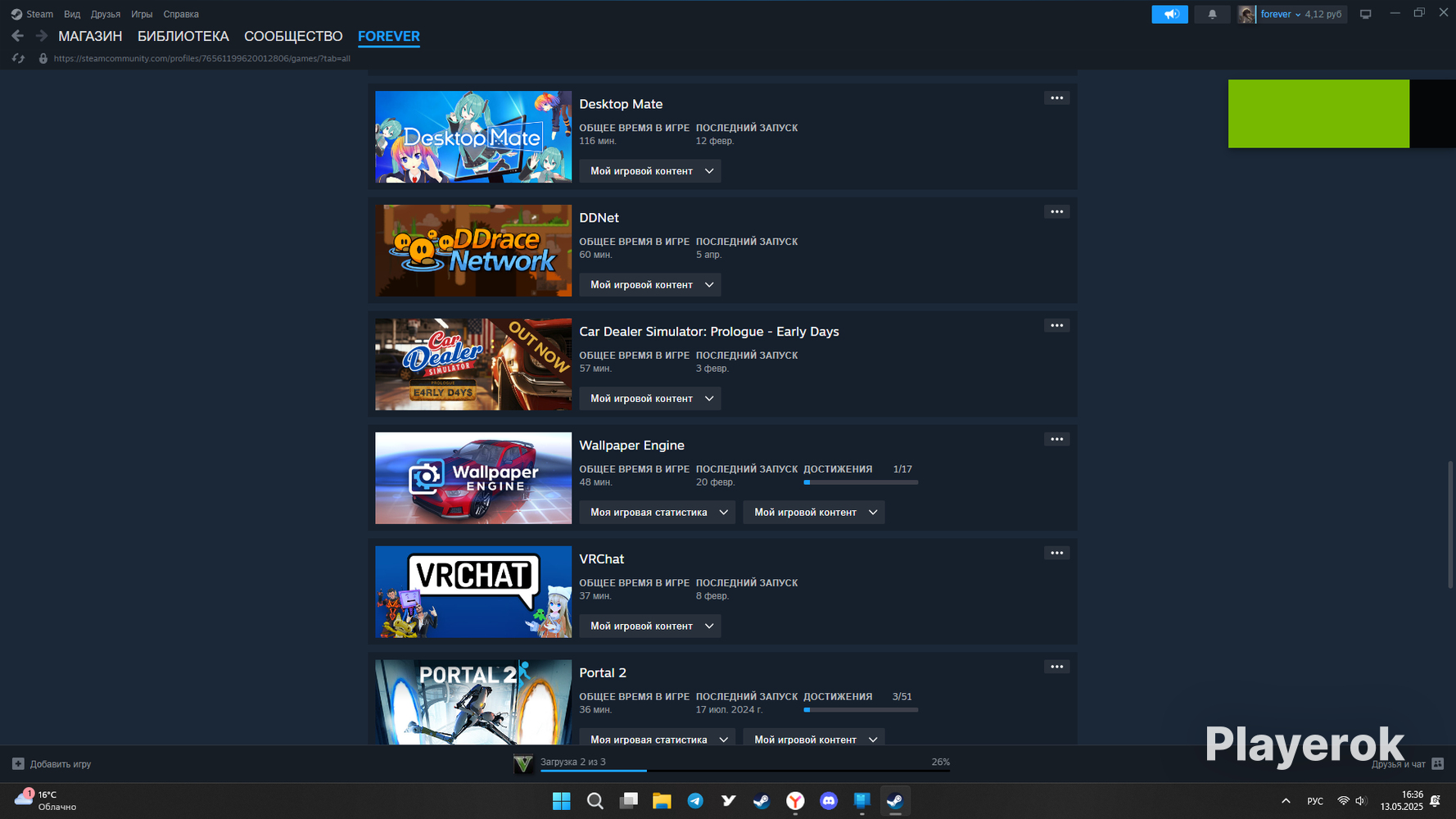Image resolution: width=1456 pixels, height=819 pixels.
Task: Open the Portal 2 title link
Action: 603,673
